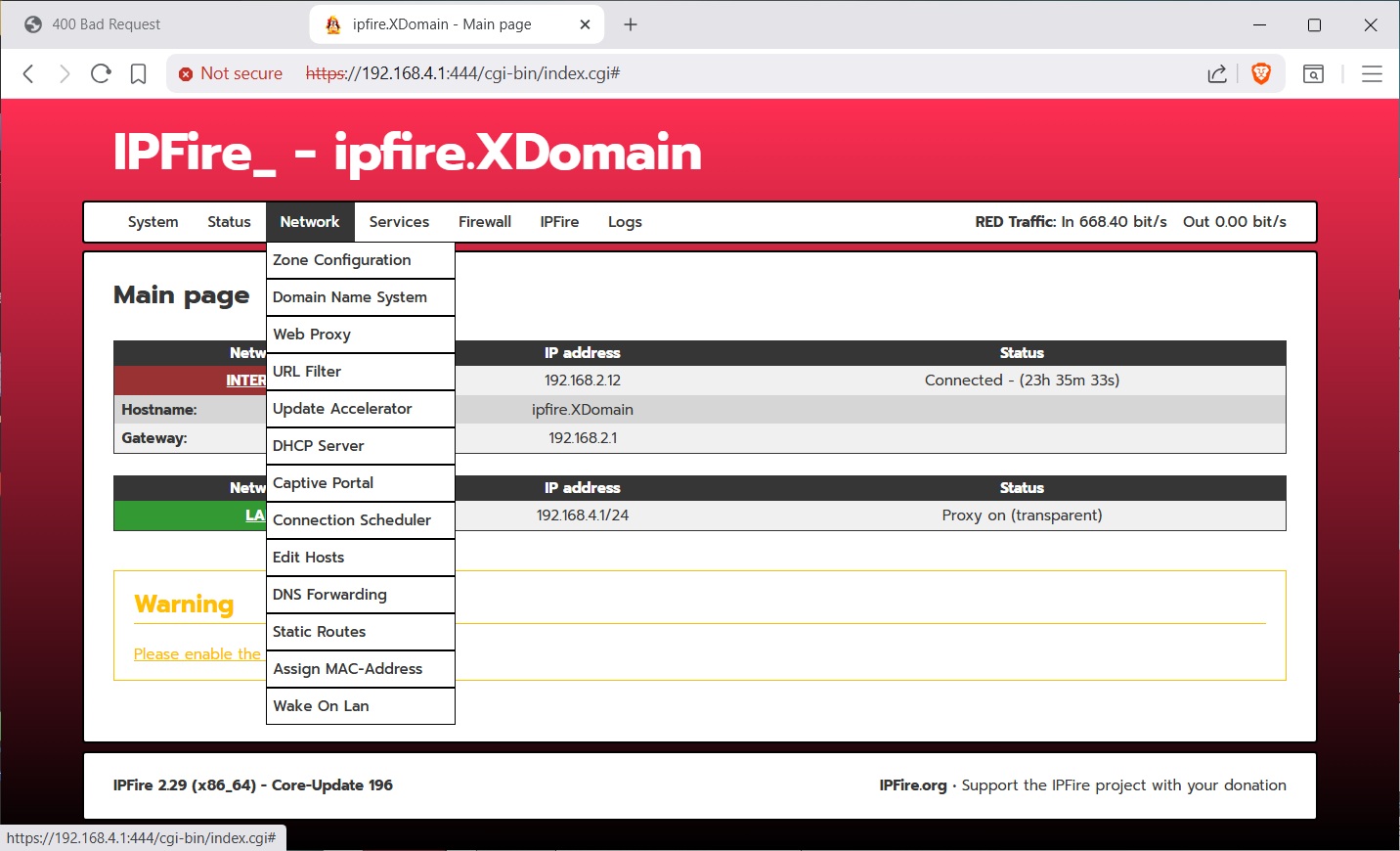The height and width of the screenshot is (851, 1400).
Task: Open the browser sidebar panel icon
Action: click(1313, 73)
